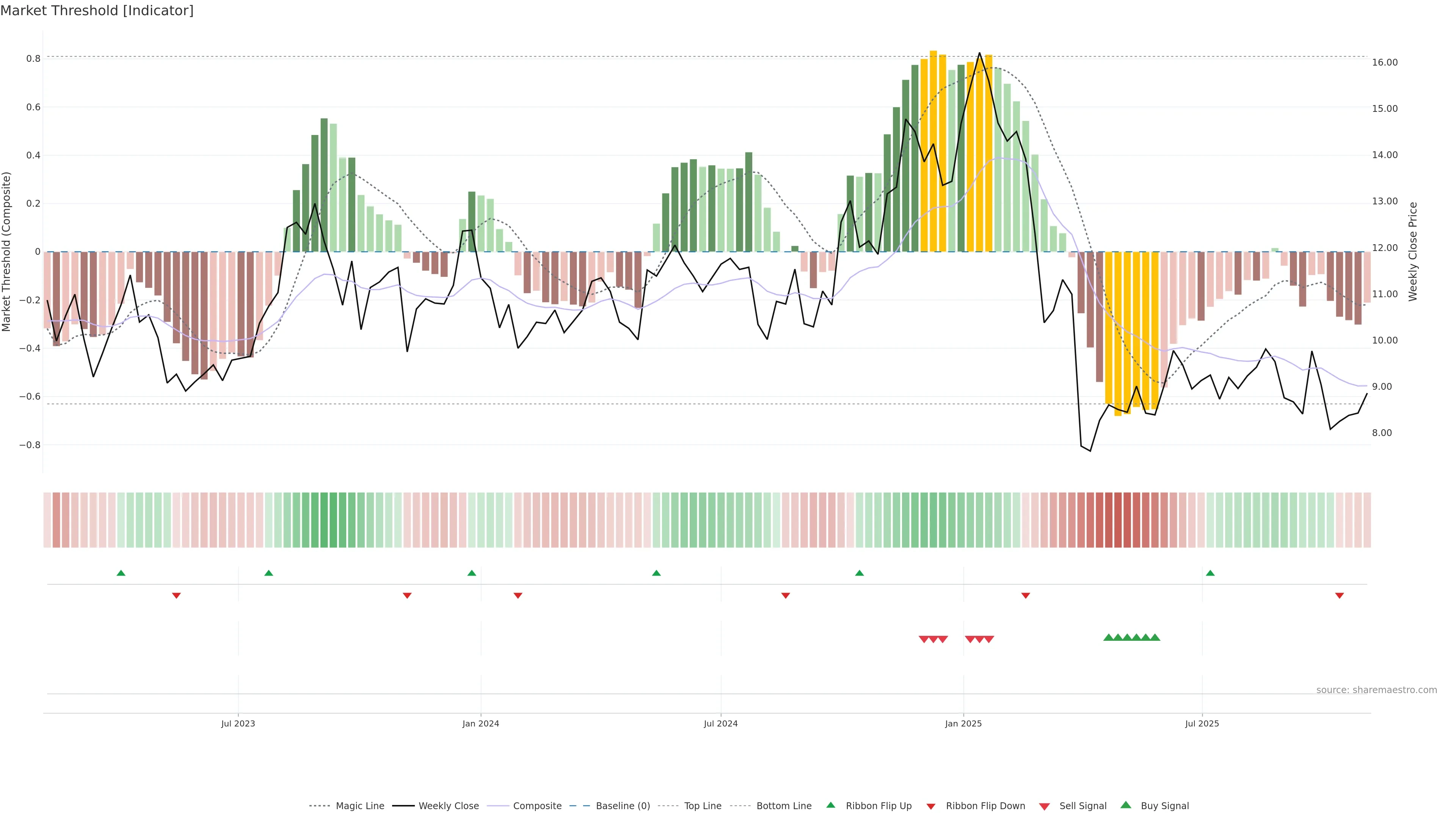Click the Sell Signal legend triangle
The height and width of the screenshot is (819, 1456).
tap(1045, 806)
